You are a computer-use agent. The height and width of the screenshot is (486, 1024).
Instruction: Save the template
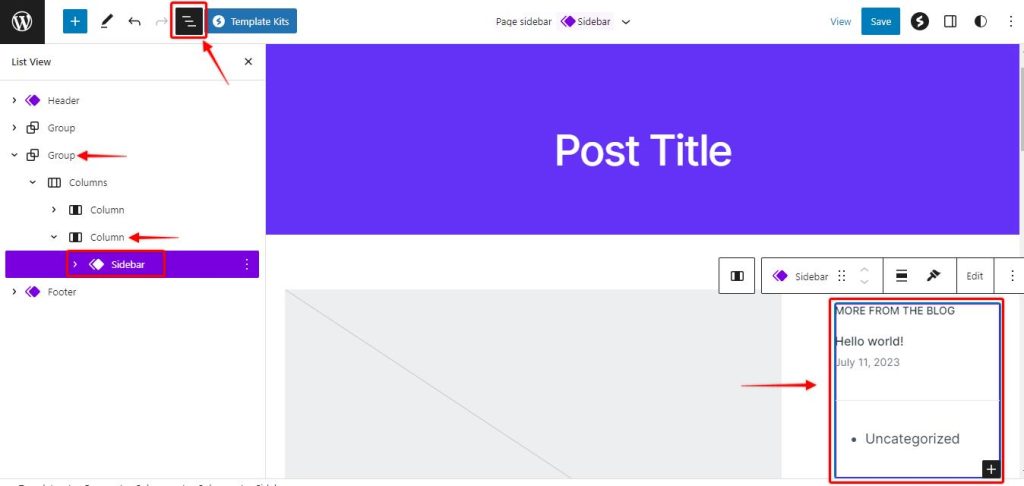point(880,21)
